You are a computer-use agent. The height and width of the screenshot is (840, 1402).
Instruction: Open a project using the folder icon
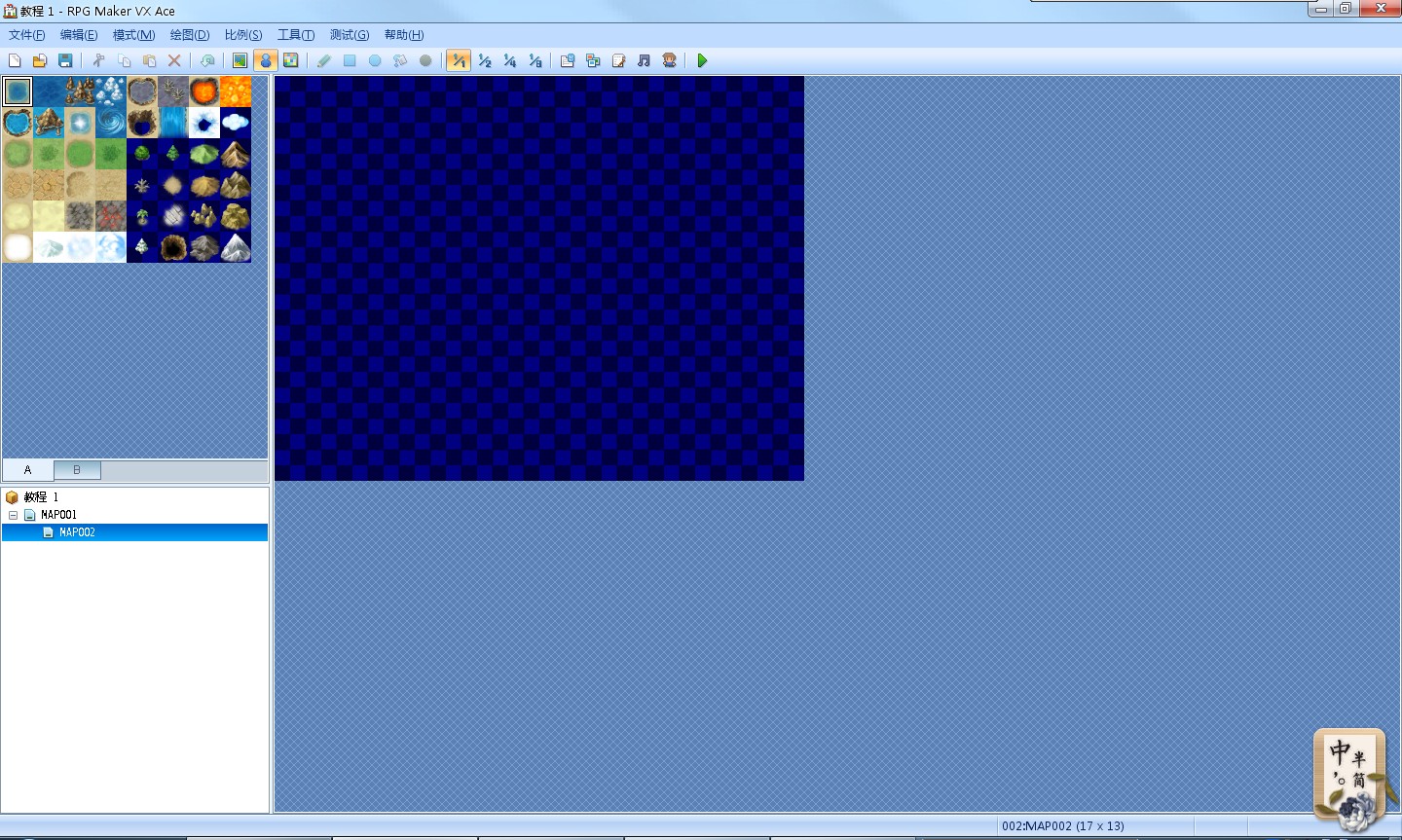40,60
